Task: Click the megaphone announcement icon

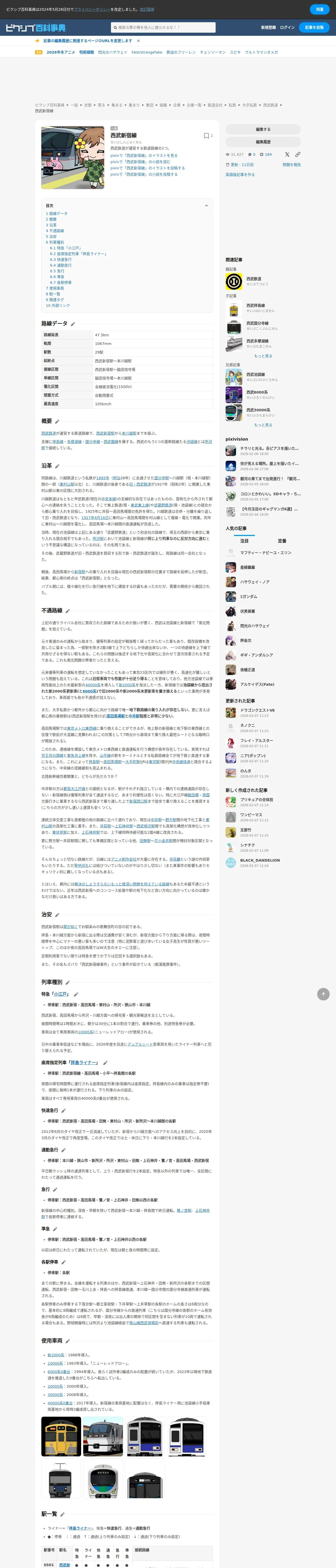Action: pos(37,41)
